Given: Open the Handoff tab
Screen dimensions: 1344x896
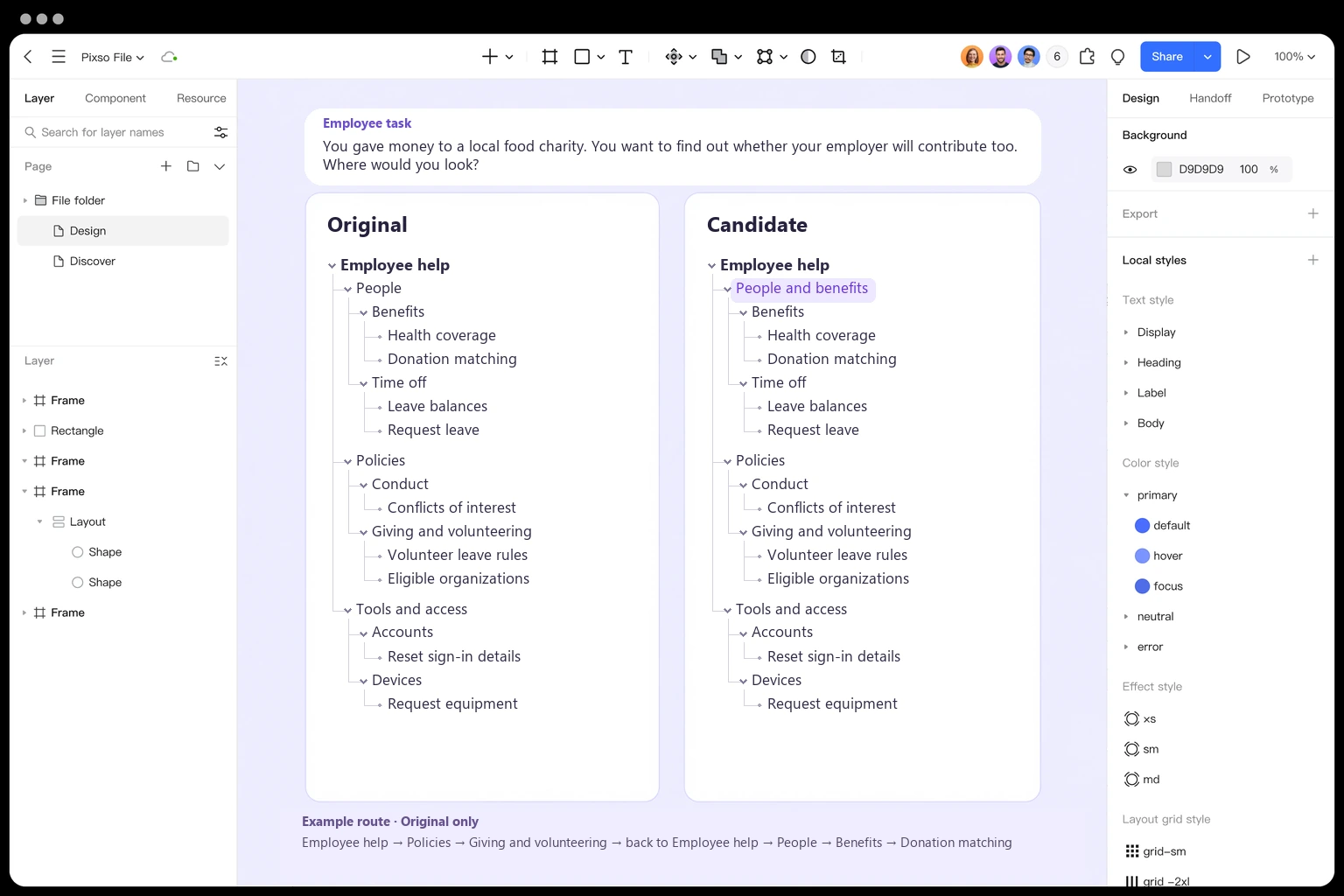Looking at the screenshot, I should pos(1210,98).
